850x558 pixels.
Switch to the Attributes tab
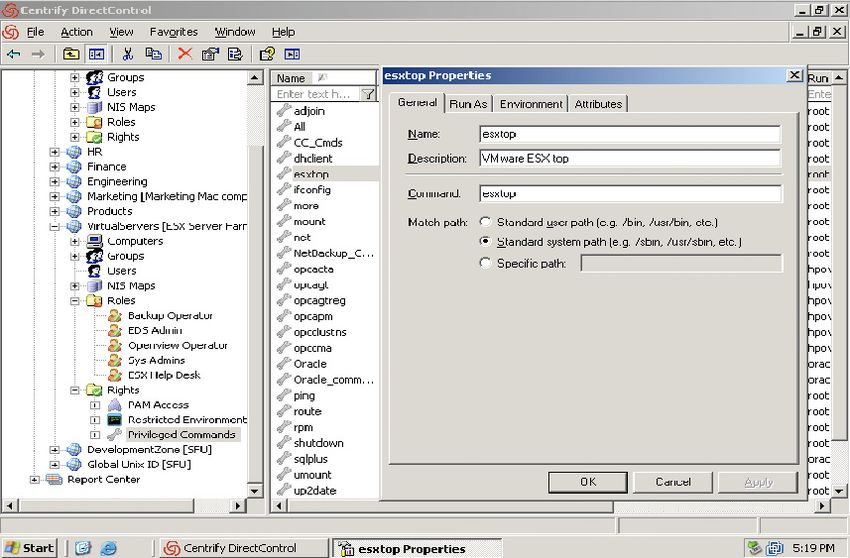click(598, 104)
